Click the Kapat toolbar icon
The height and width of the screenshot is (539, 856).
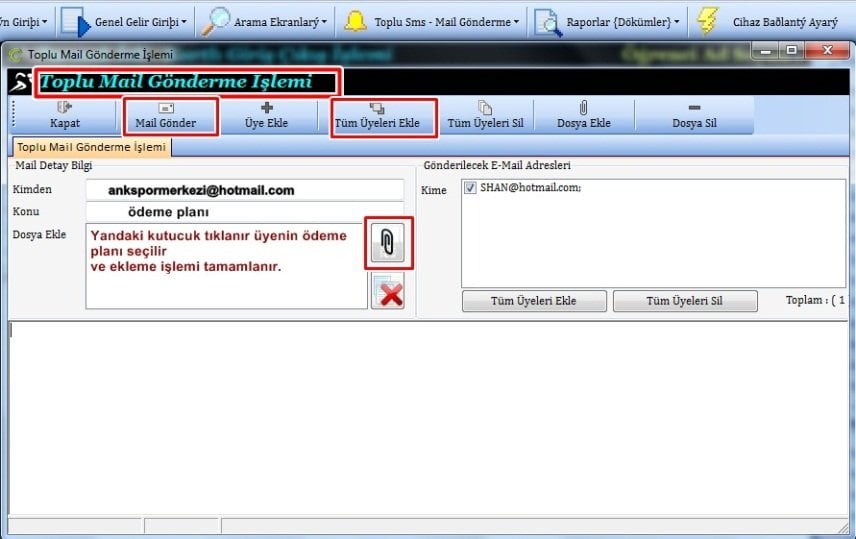tap(64, 109)
